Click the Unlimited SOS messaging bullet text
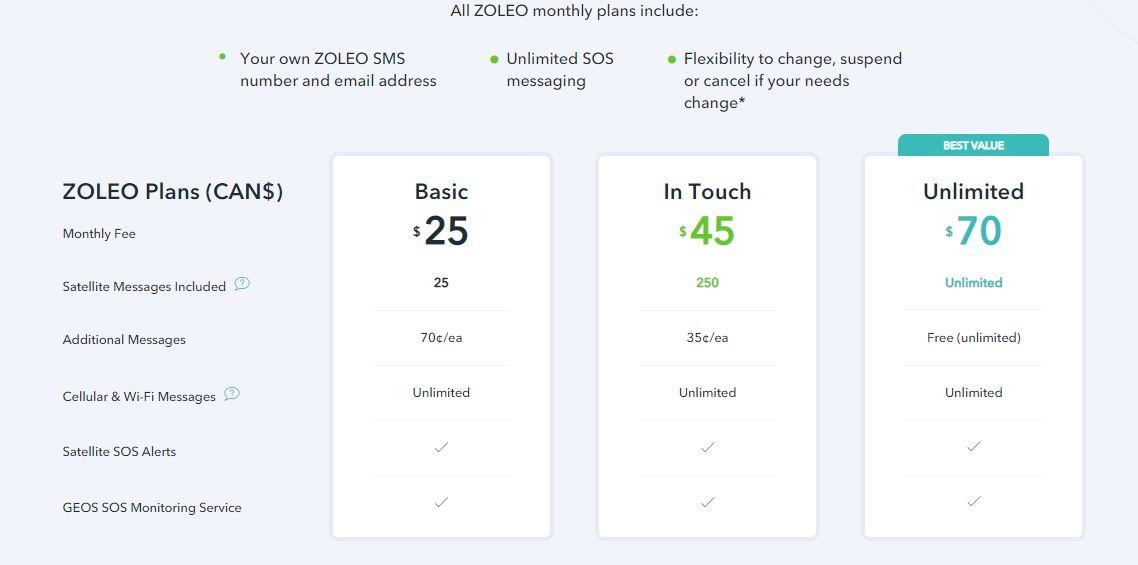This screenshot has width=1138, height=565. [x=560, y=70]
